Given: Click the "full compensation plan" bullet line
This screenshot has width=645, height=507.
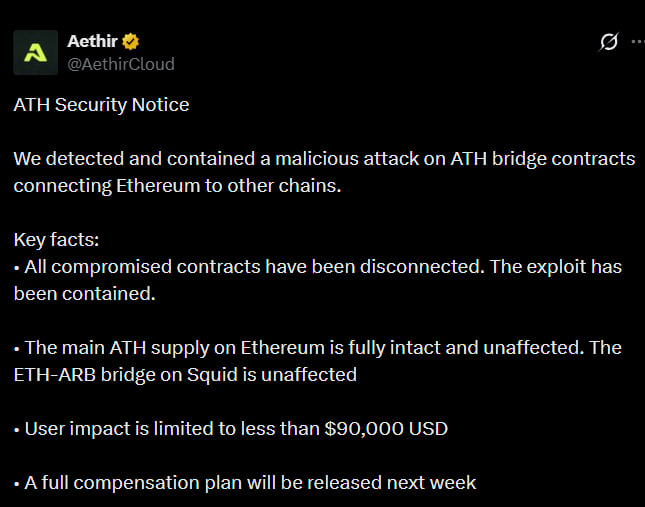Looking at the screenshot, I should [x=245, y=483].
